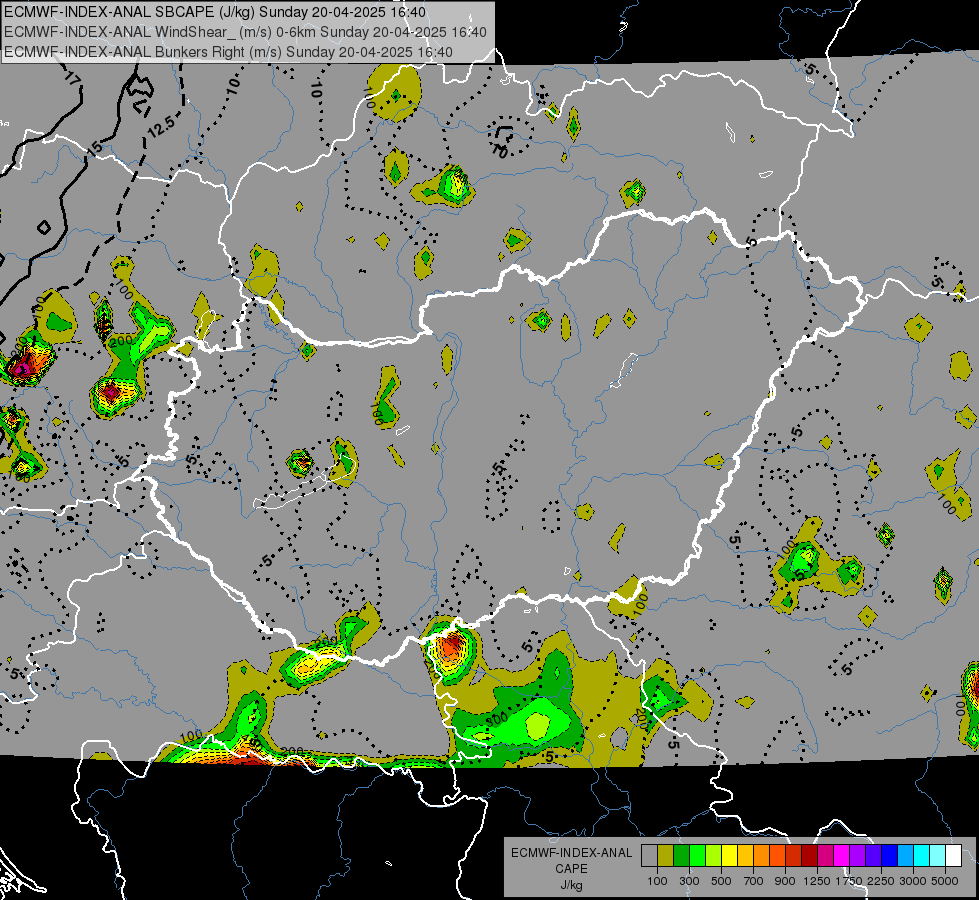Click the 15 contour label on the solid line
The width and height of the screenshot is (979, 900).
[94, 148]
